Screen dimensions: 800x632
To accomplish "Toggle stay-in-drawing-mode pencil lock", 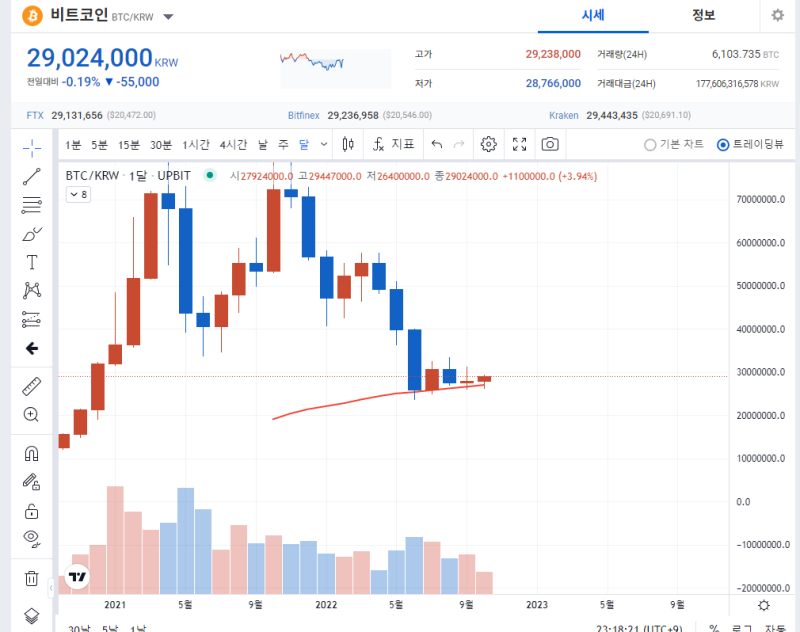I will [x=32, y=482].
